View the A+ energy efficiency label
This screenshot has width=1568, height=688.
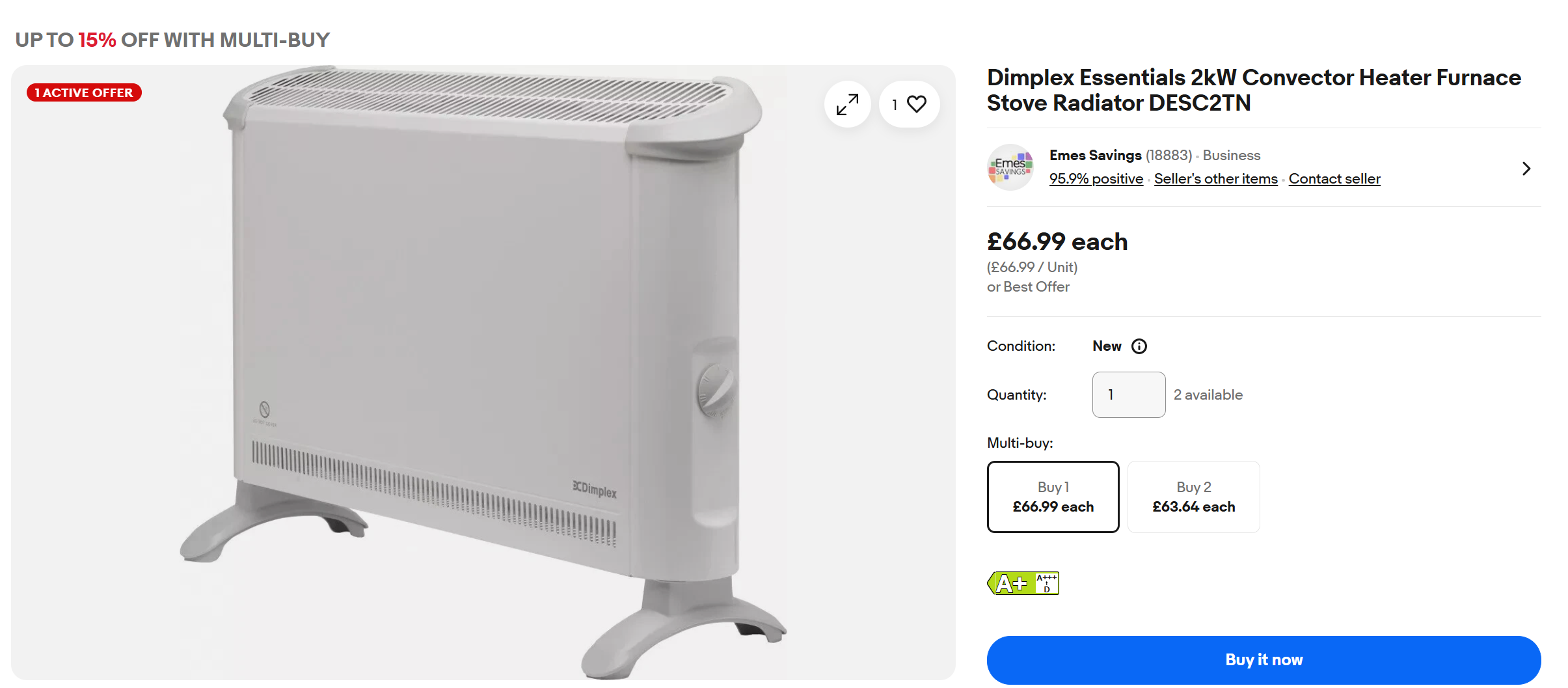(1010, 583)
